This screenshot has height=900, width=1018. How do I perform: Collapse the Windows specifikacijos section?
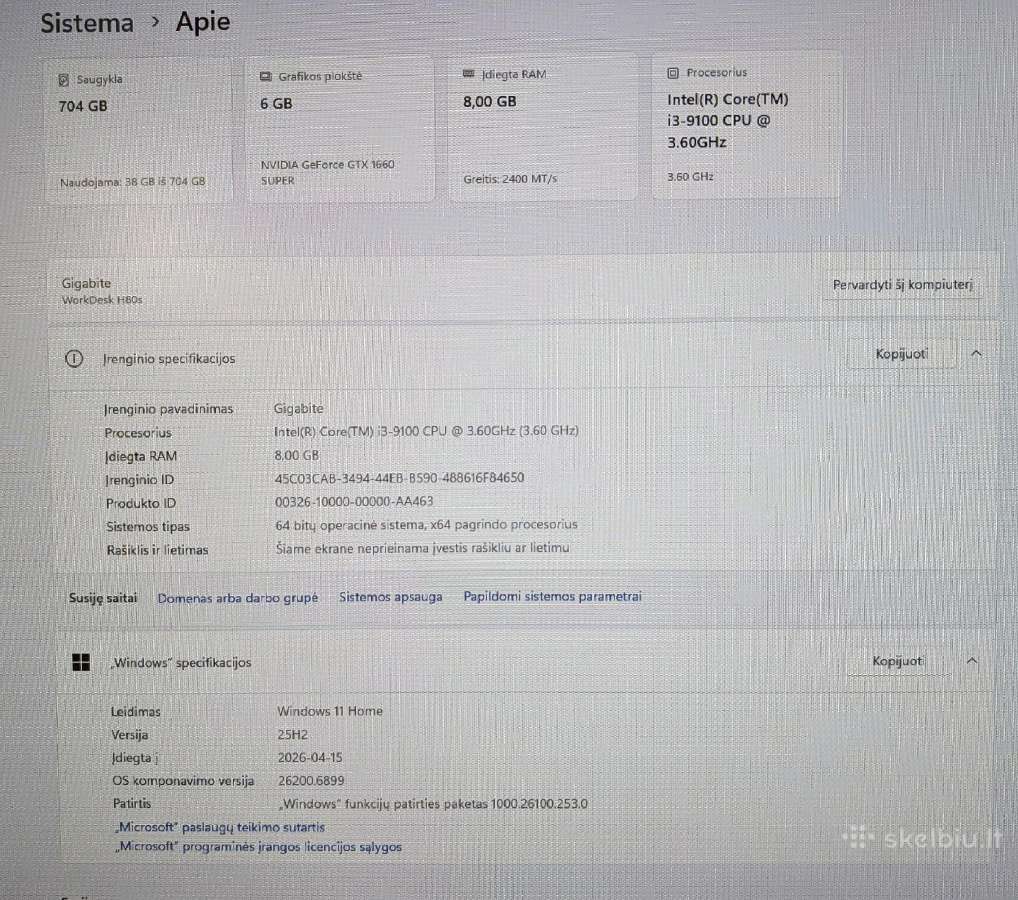972,661
